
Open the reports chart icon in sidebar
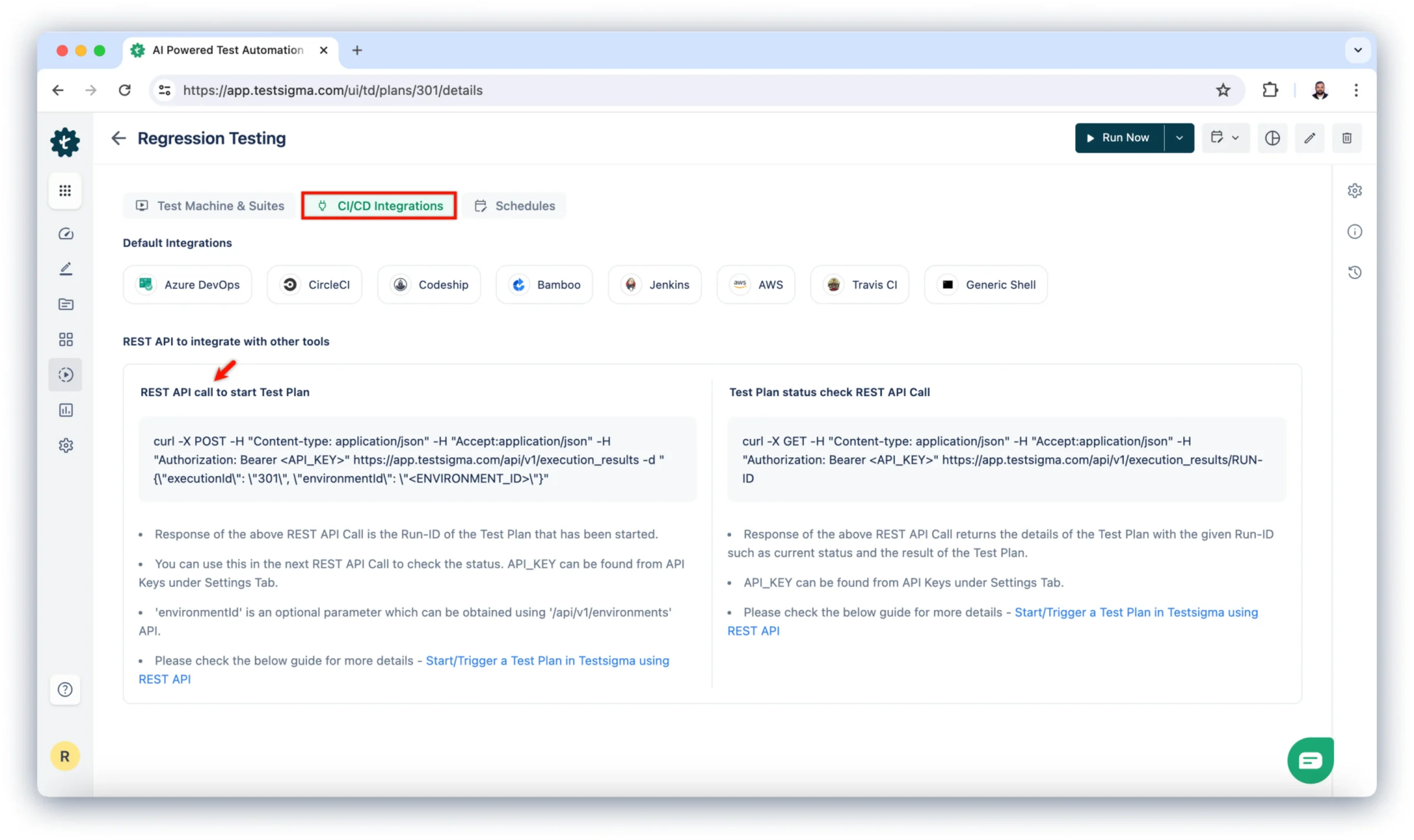pos(66,410)
